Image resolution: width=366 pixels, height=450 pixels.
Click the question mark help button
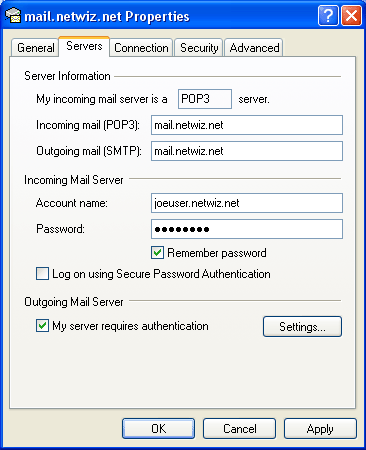328,15
